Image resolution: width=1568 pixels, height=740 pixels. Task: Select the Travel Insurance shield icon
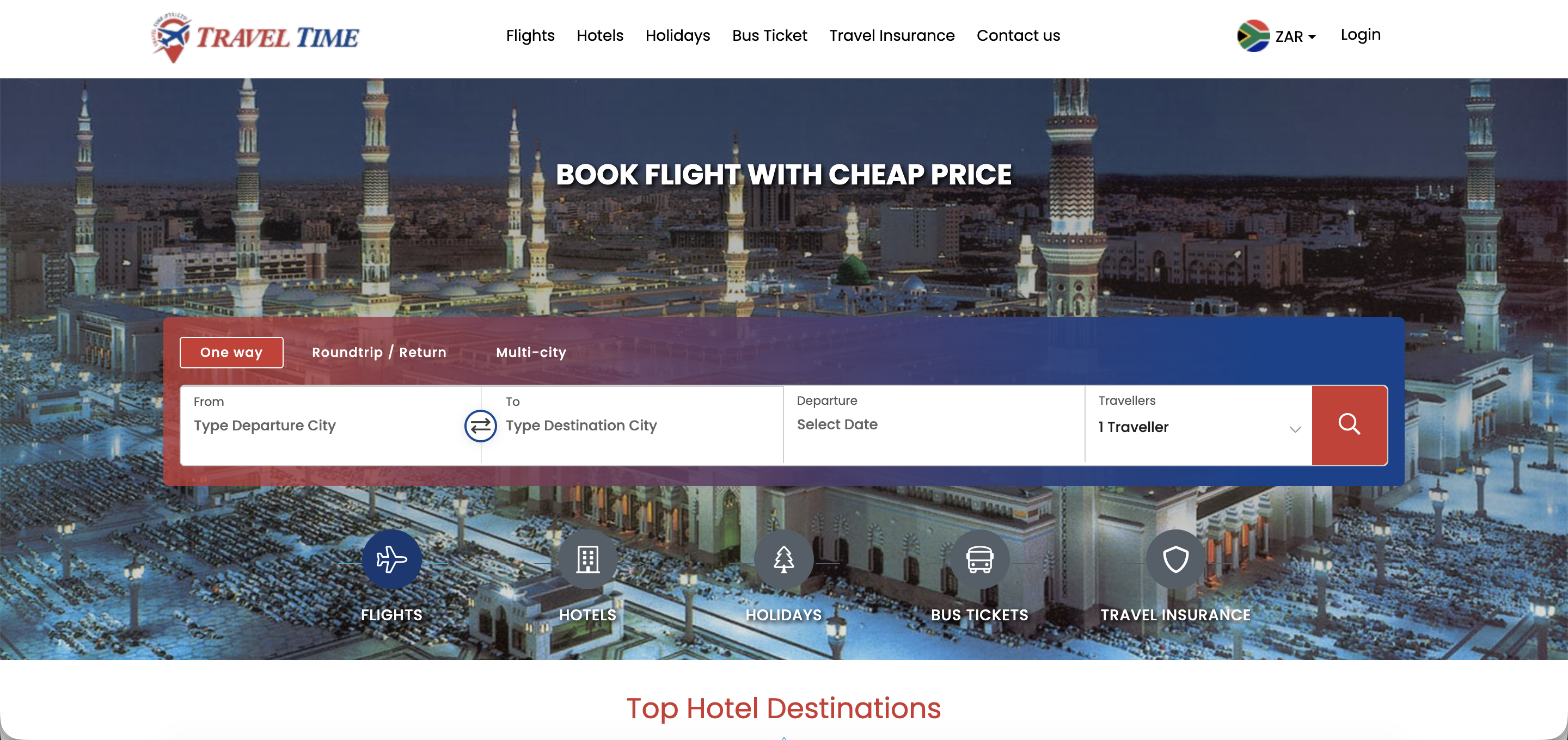pos(1175,559)
